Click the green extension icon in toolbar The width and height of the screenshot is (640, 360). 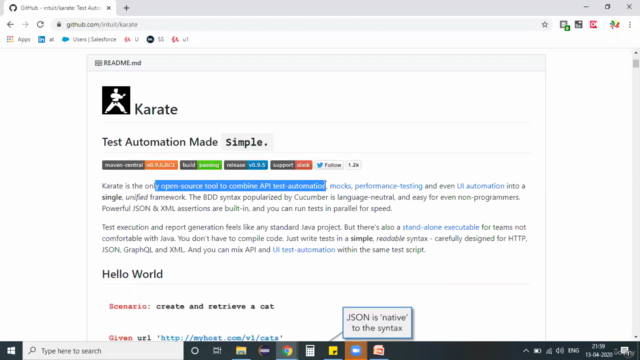click(x=564, y=25)
